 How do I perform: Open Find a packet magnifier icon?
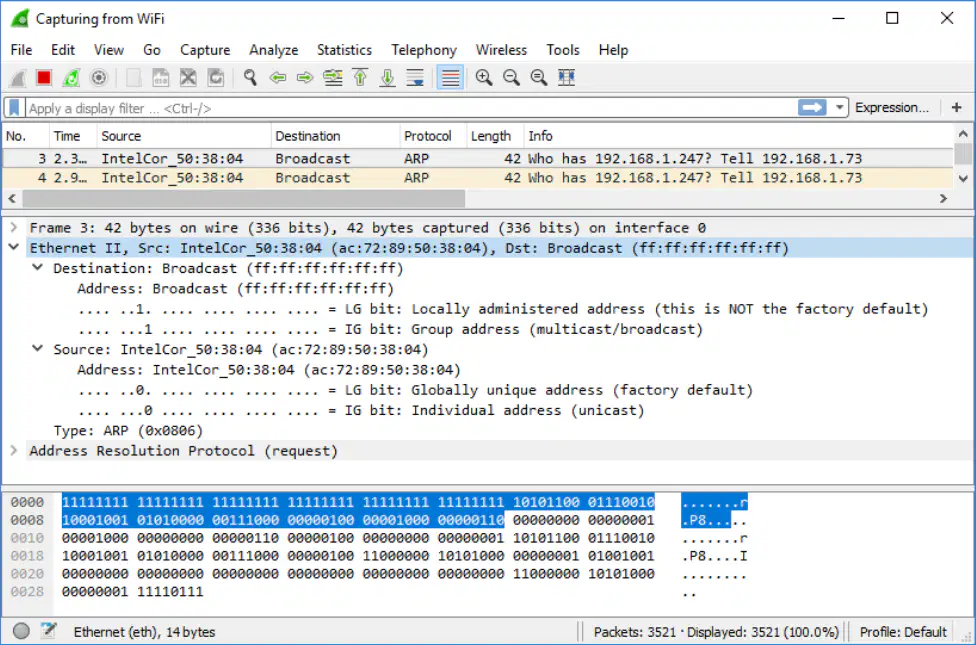[x=250, y=78]
